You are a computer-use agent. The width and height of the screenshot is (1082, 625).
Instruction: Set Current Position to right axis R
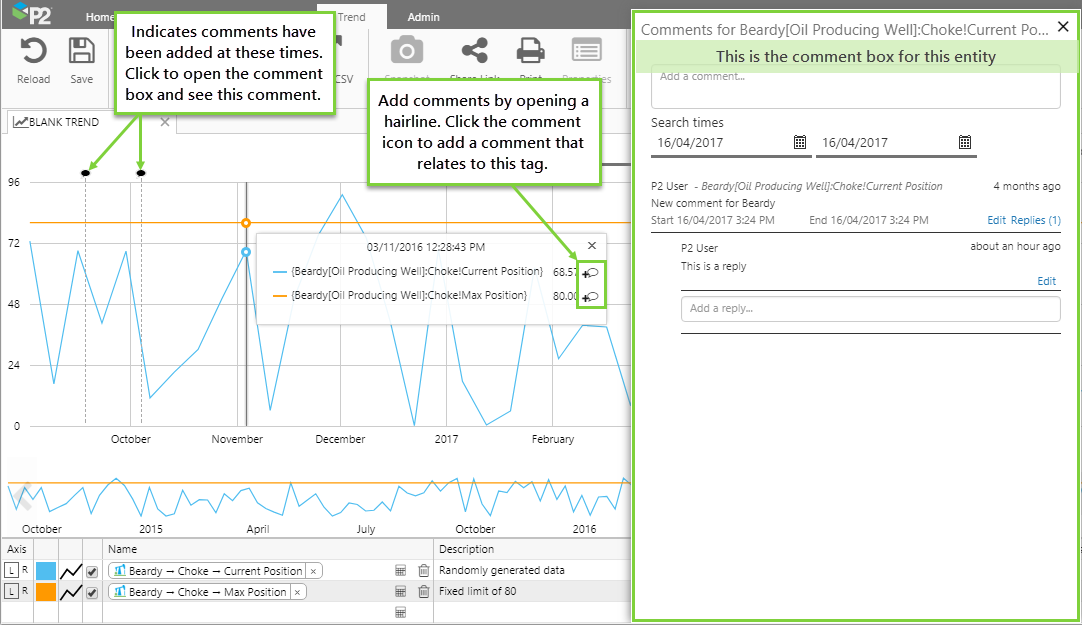pos(26,570)
